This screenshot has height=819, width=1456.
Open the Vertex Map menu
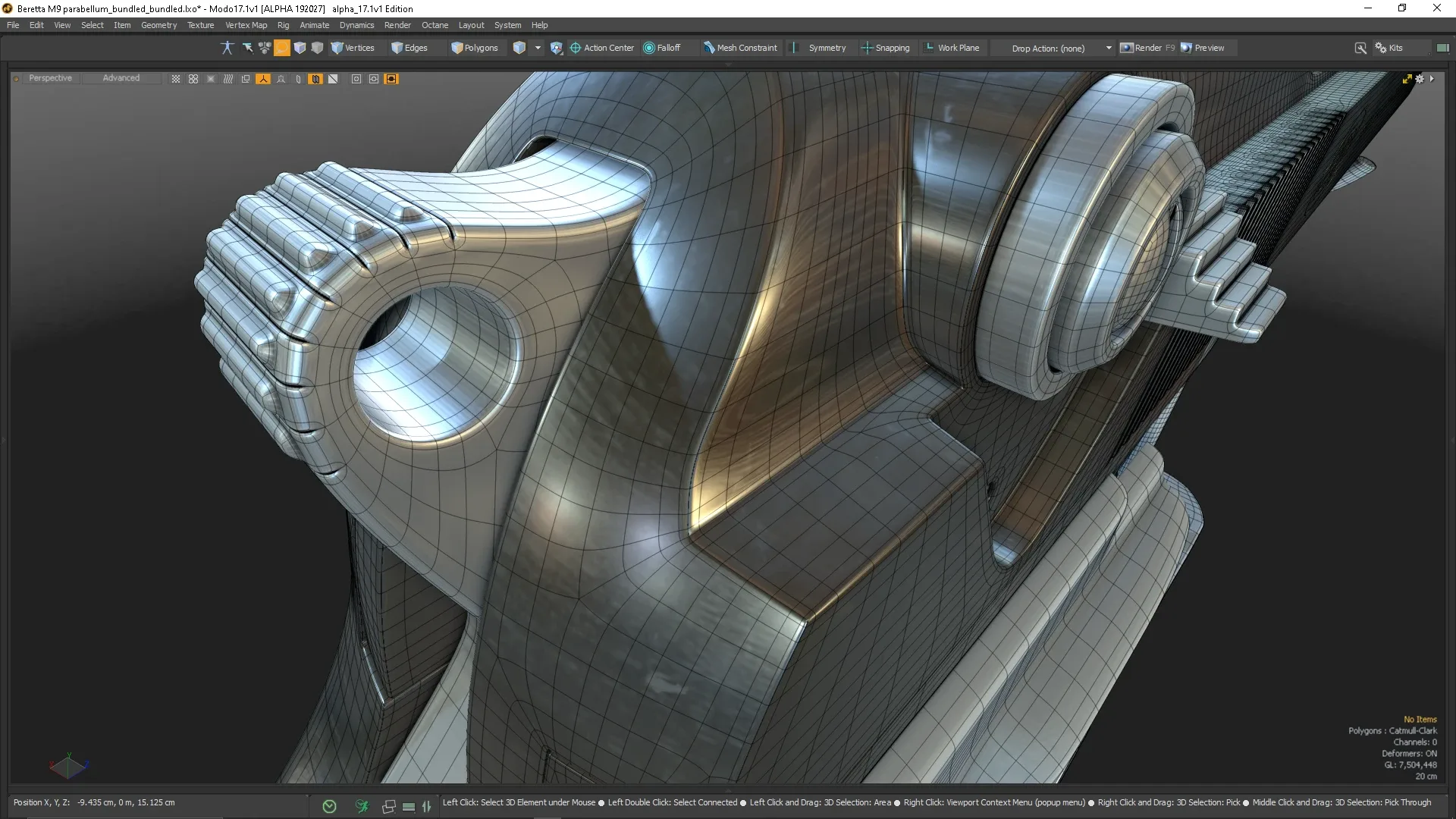click(x=246, y=25)
